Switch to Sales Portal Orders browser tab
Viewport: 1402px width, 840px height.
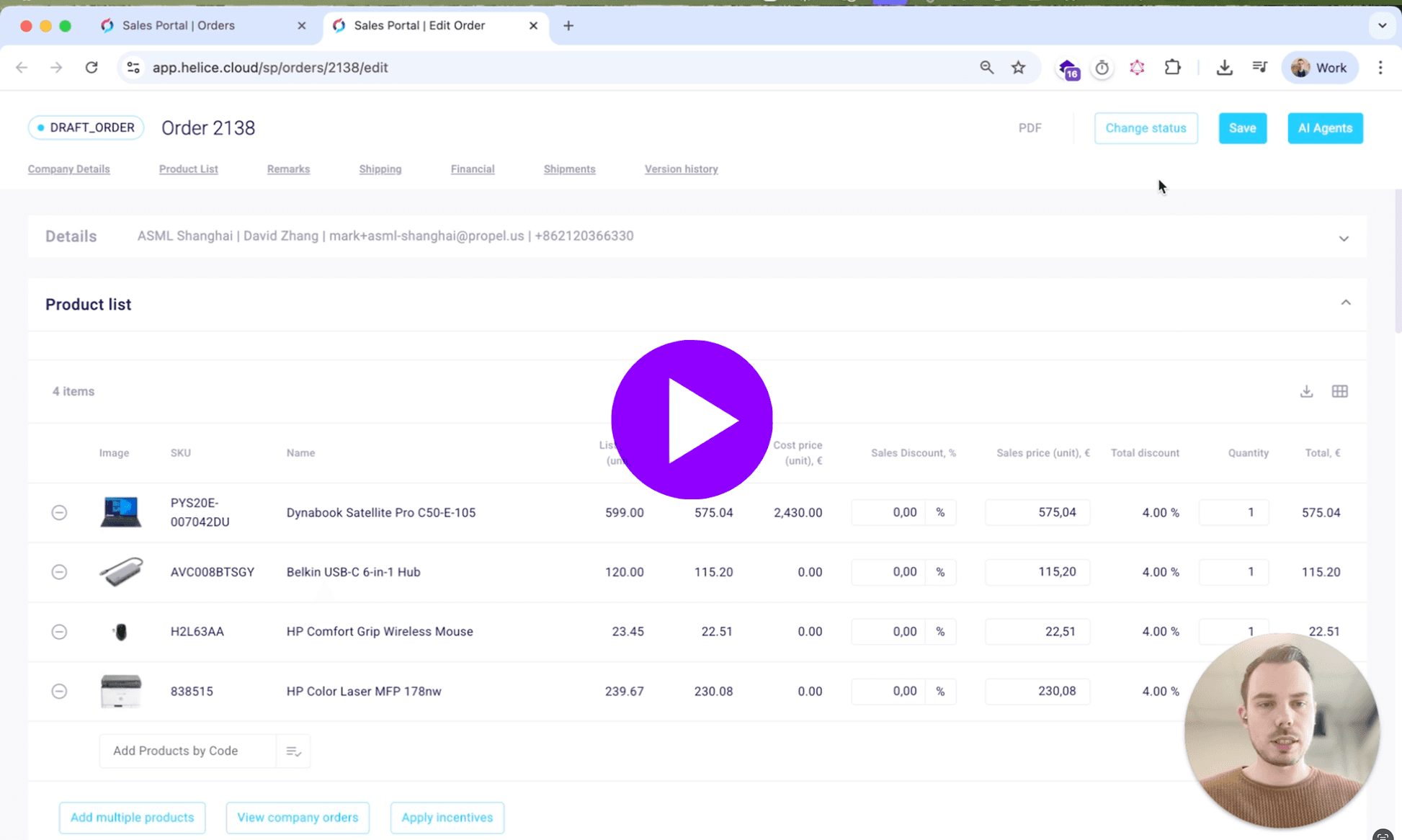pyautogui.click(x=179, y=26)
